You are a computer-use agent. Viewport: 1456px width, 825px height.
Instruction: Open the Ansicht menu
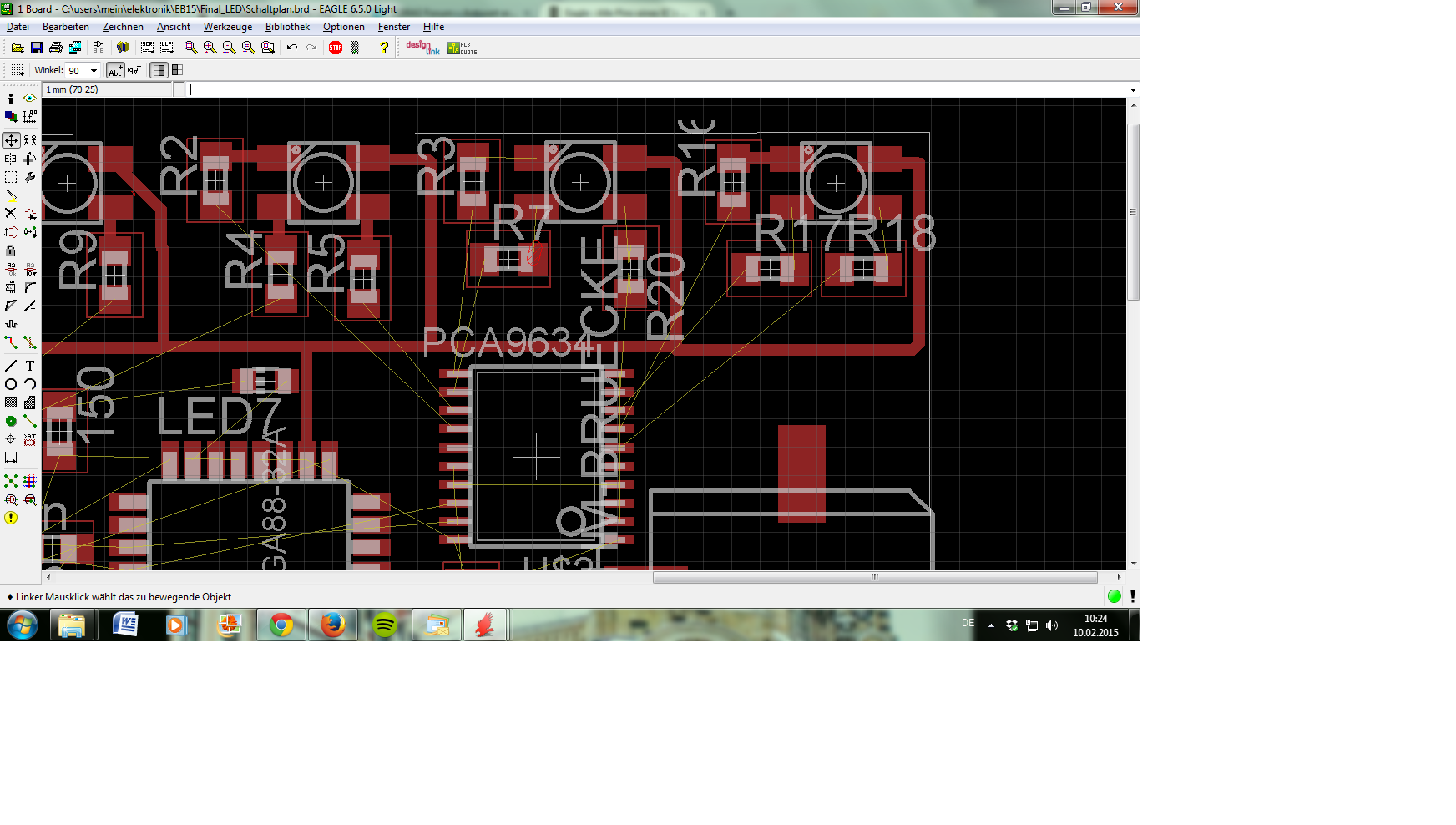(174, 27)
